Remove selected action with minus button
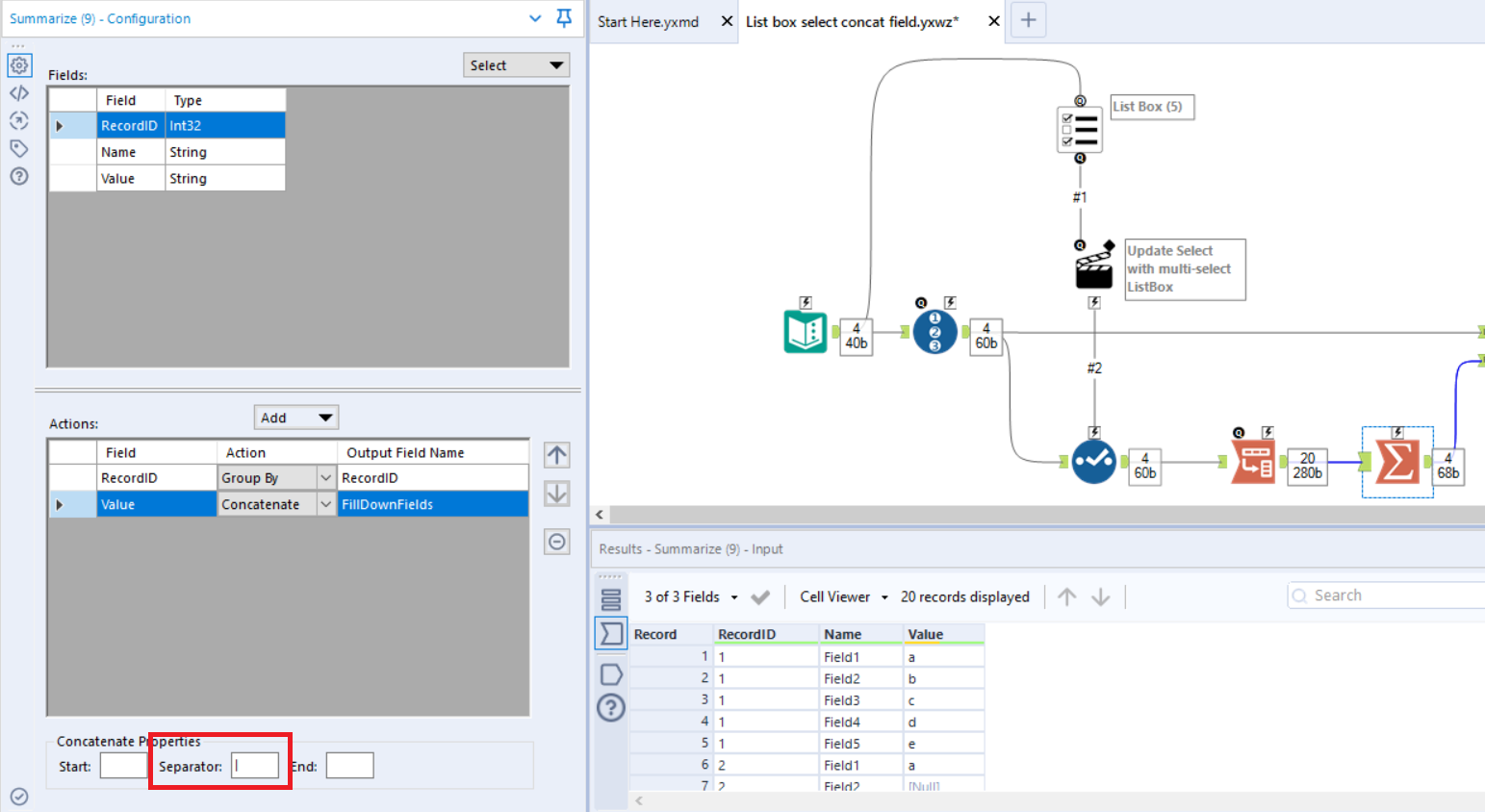The height and width of the screenshot is (812, 1485). point(557,542)
